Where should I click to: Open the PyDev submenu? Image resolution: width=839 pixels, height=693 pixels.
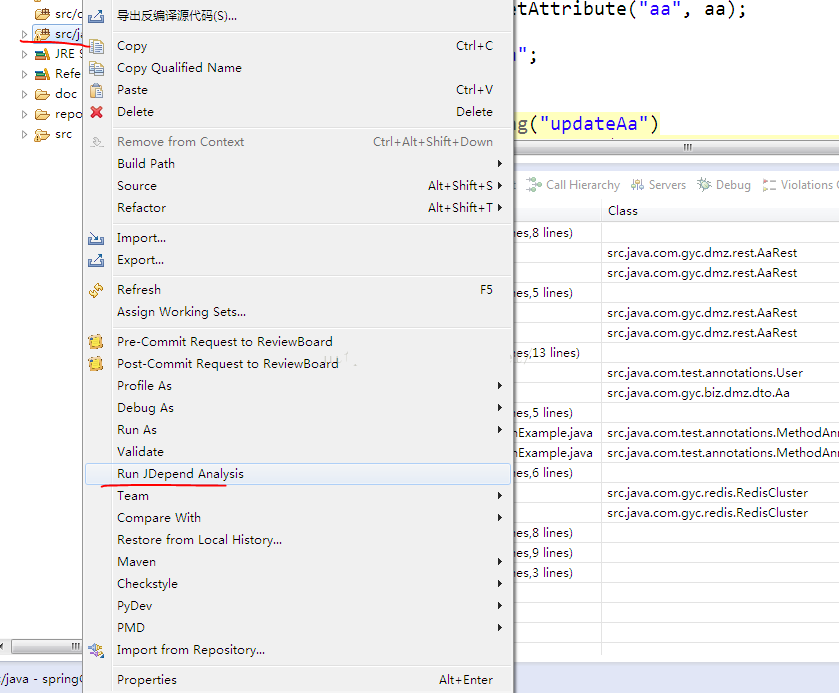(x=298, y=606)
